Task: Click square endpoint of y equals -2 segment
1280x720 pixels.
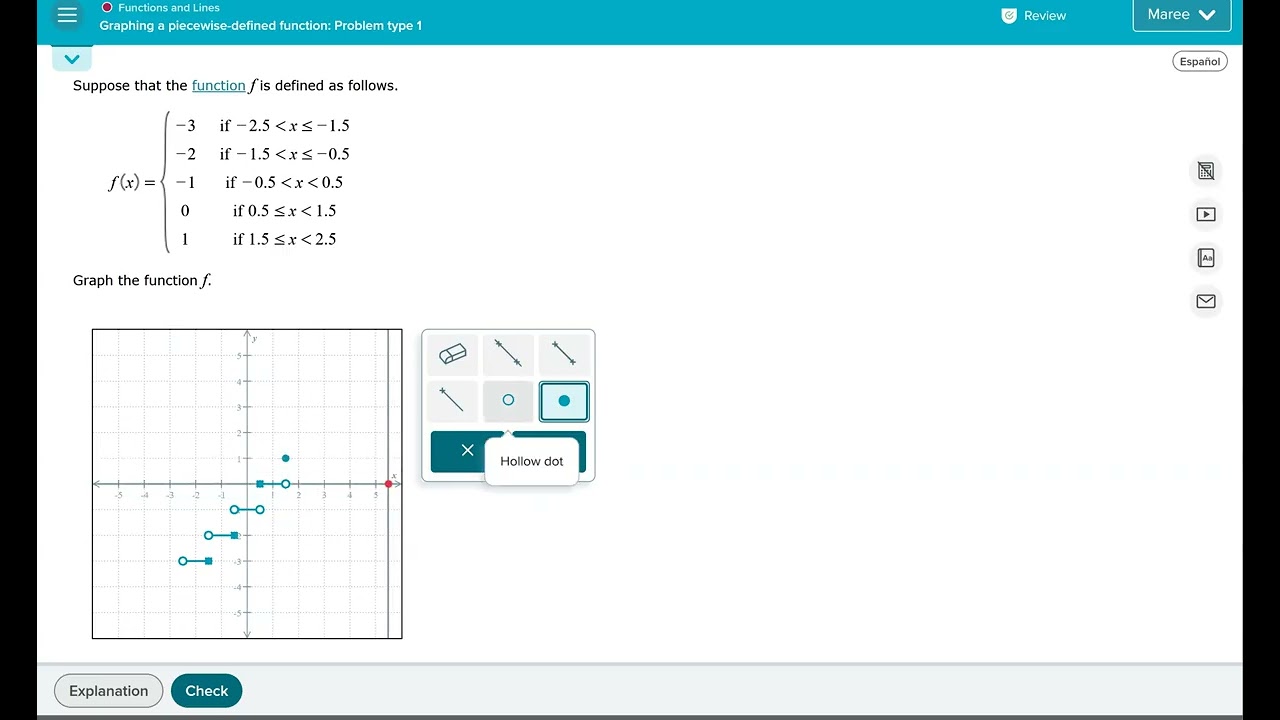Action: 235,535
